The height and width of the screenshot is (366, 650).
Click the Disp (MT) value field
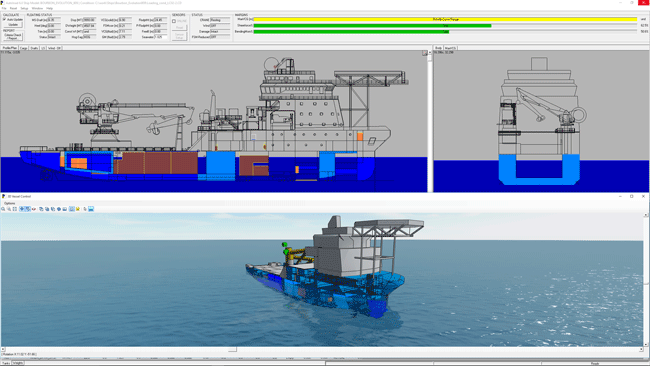pos(89,19)
